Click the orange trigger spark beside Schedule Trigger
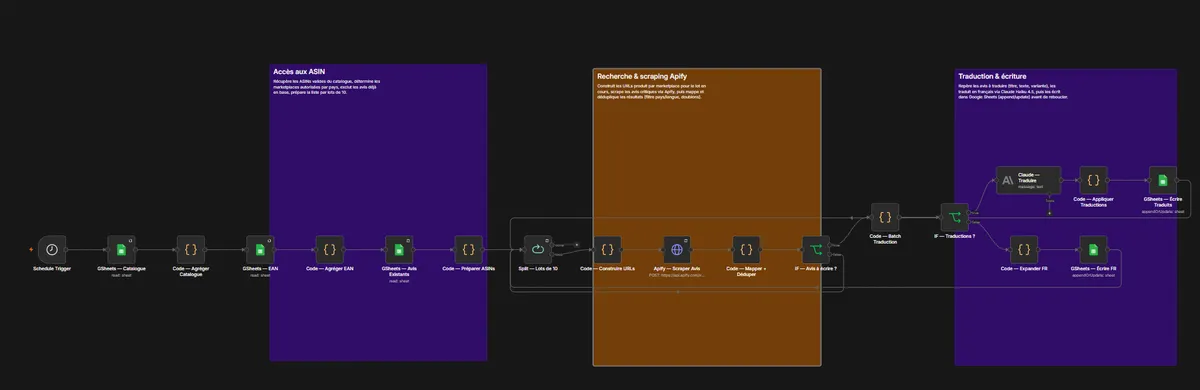The width and height of the screenshot is (1200, 390). point(31,250)
